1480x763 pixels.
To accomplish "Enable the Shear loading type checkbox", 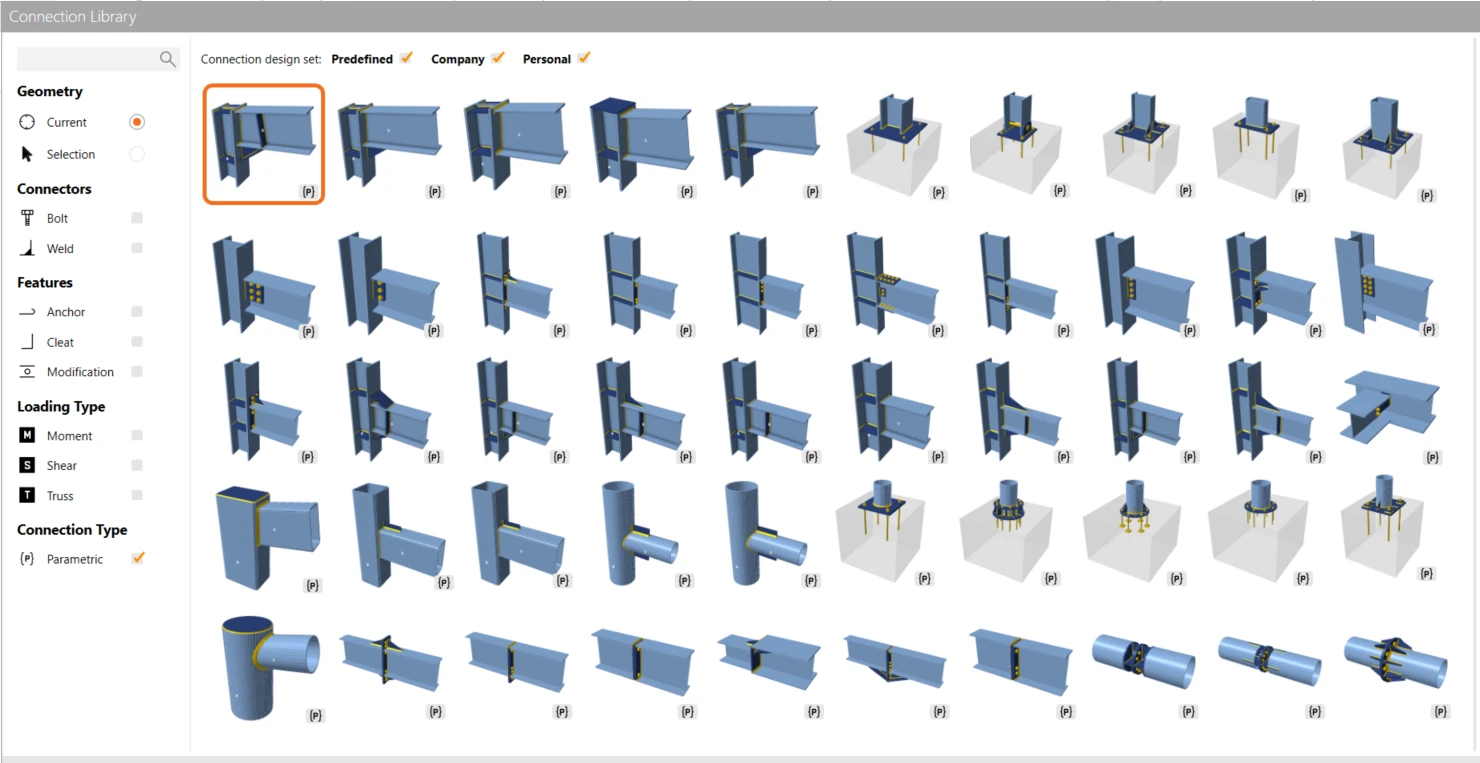I will pos(137,465).
